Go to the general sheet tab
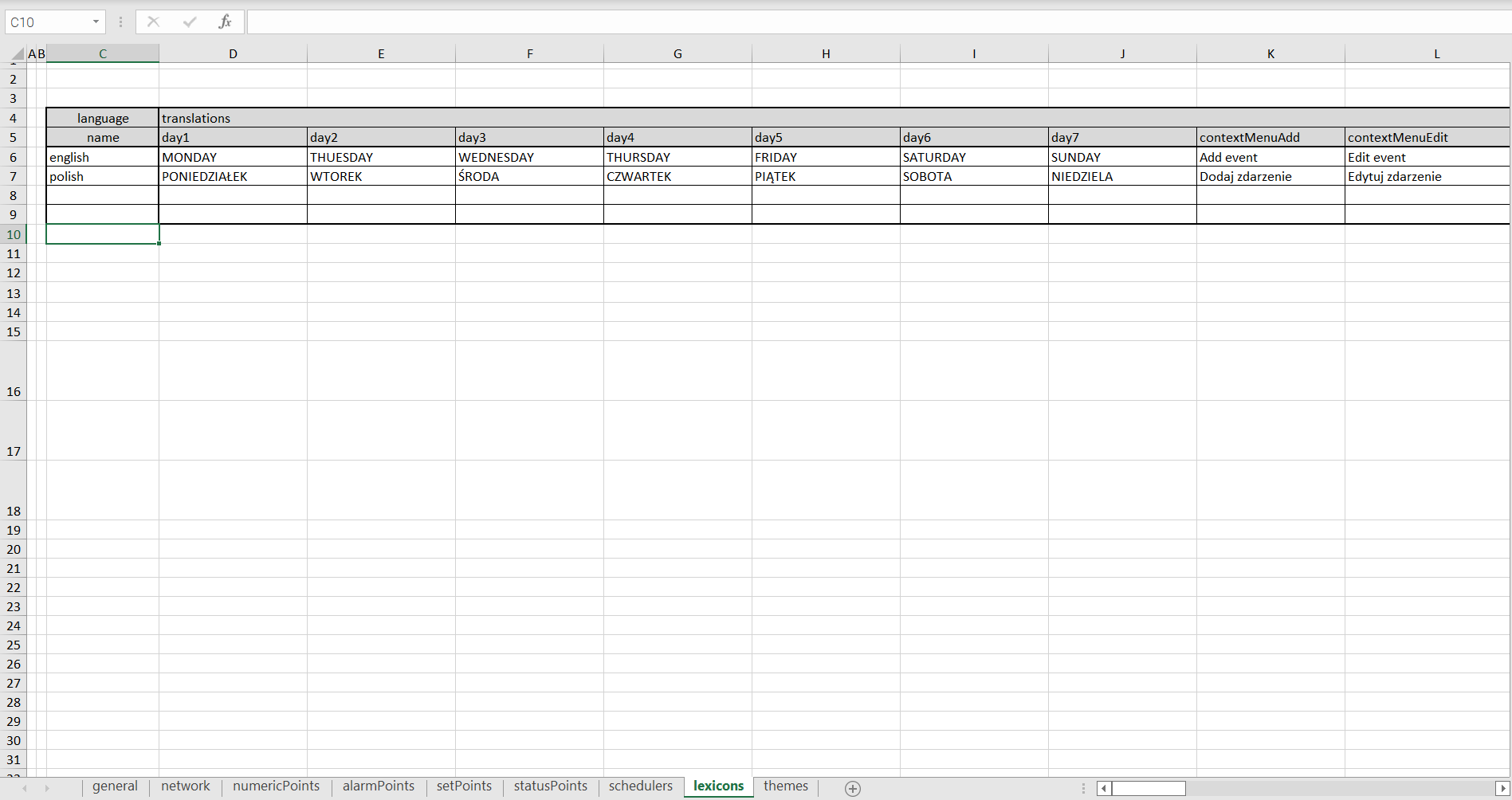 click(115, 786)
